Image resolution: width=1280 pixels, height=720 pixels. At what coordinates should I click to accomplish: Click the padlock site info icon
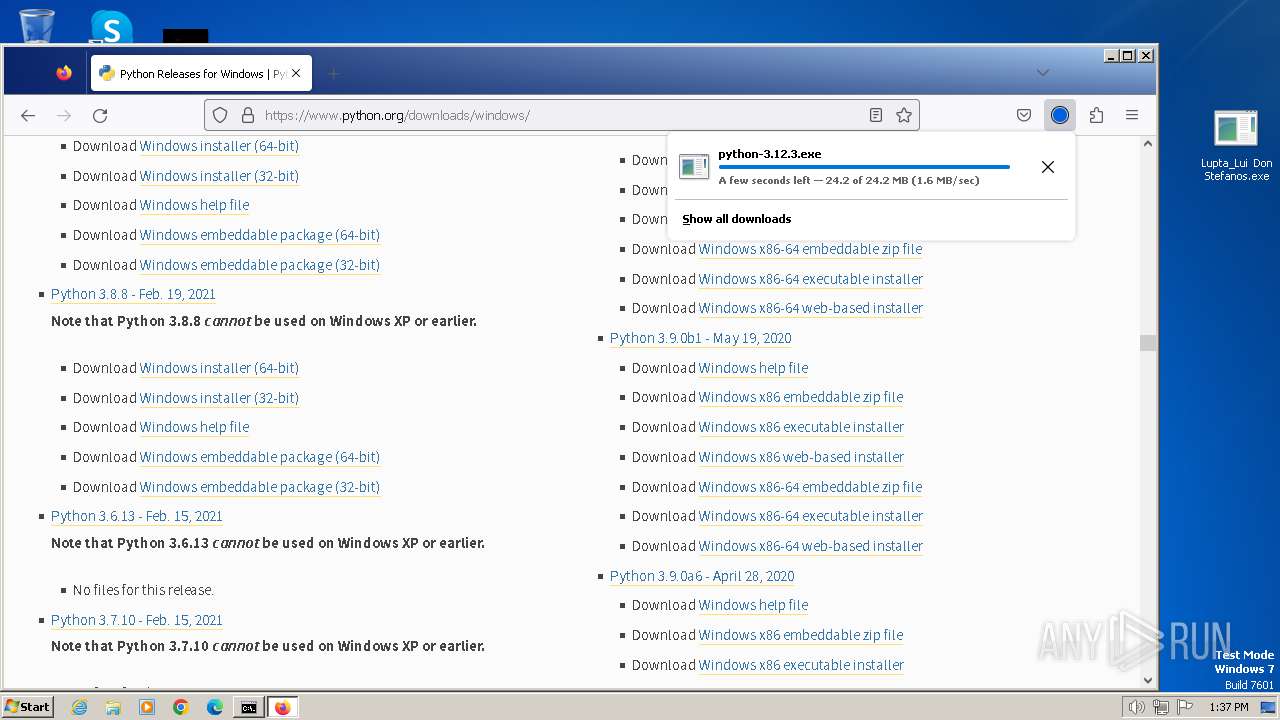[247, 115]
